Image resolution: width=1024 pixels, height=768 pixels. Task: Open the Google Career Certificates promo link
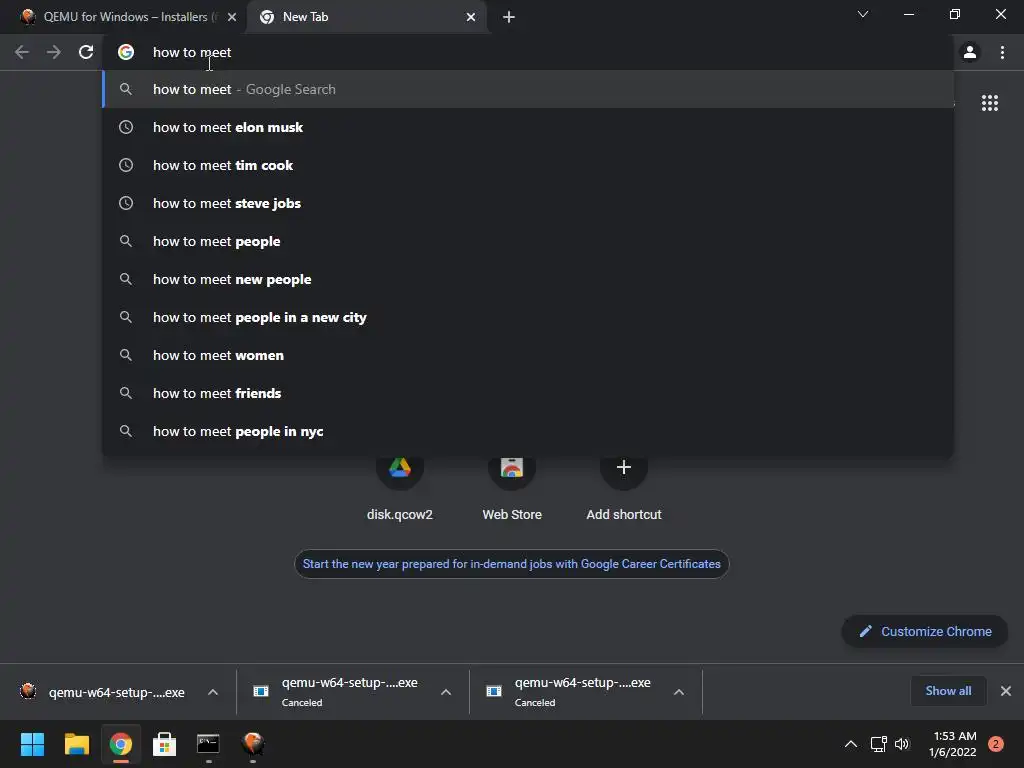coord(511,564)
